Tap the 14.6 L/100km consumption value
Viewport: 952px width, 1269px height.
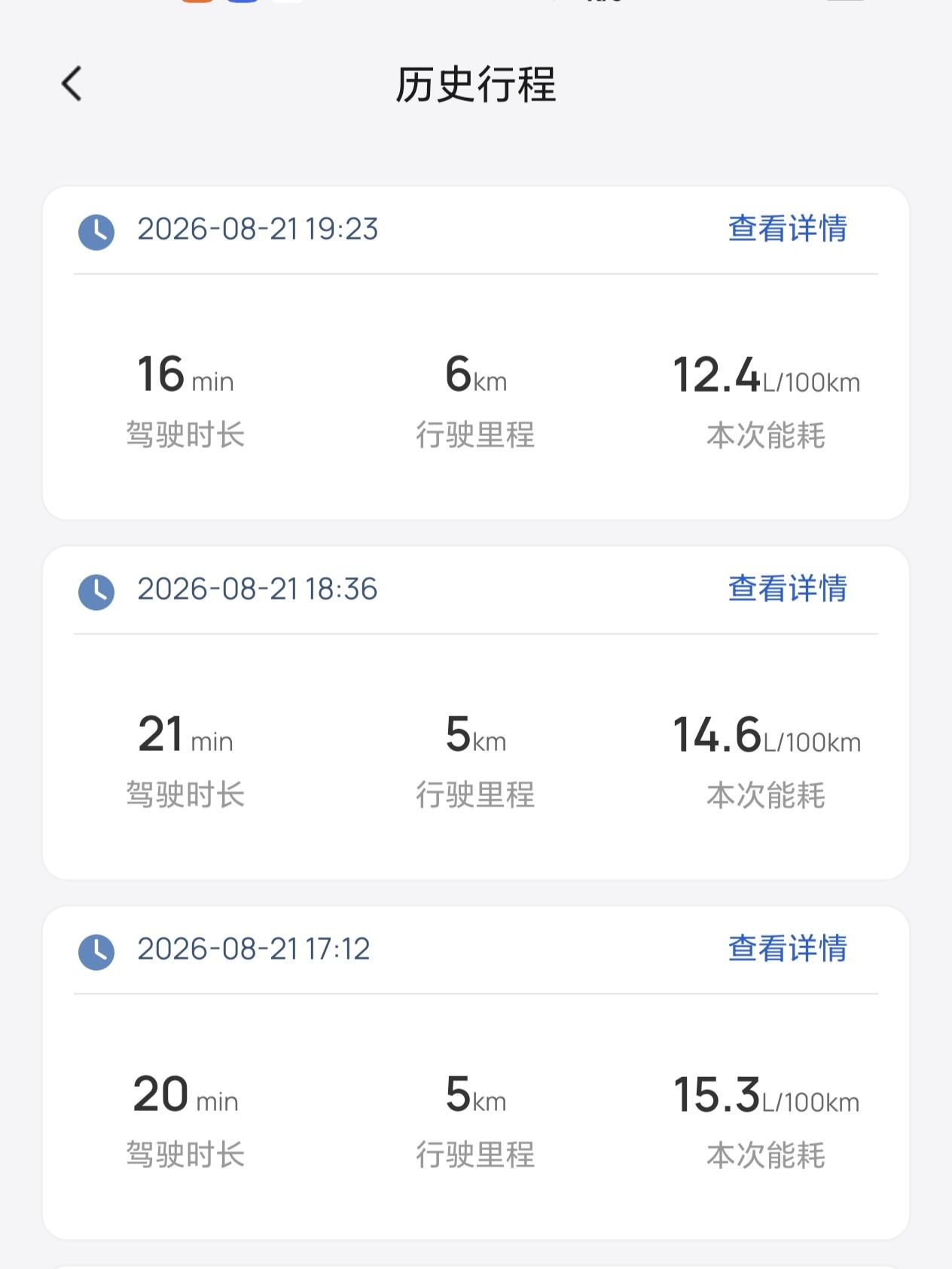click(x=767, y=735)
